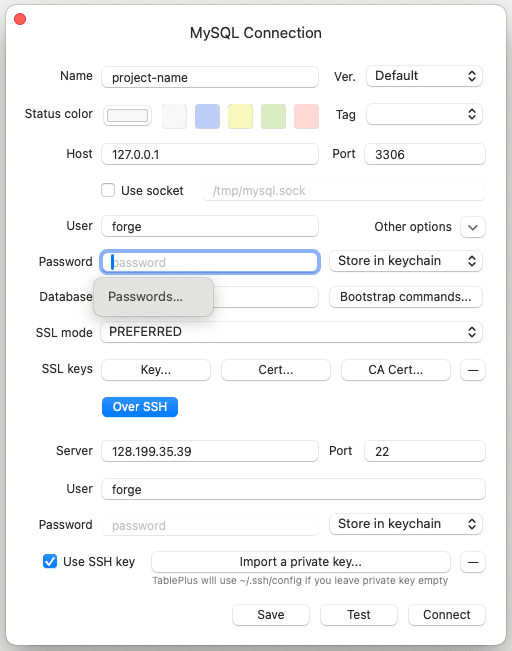This screenshot has width=512, height=651.
Task: Click the Test button
Action: click(359, 614)
